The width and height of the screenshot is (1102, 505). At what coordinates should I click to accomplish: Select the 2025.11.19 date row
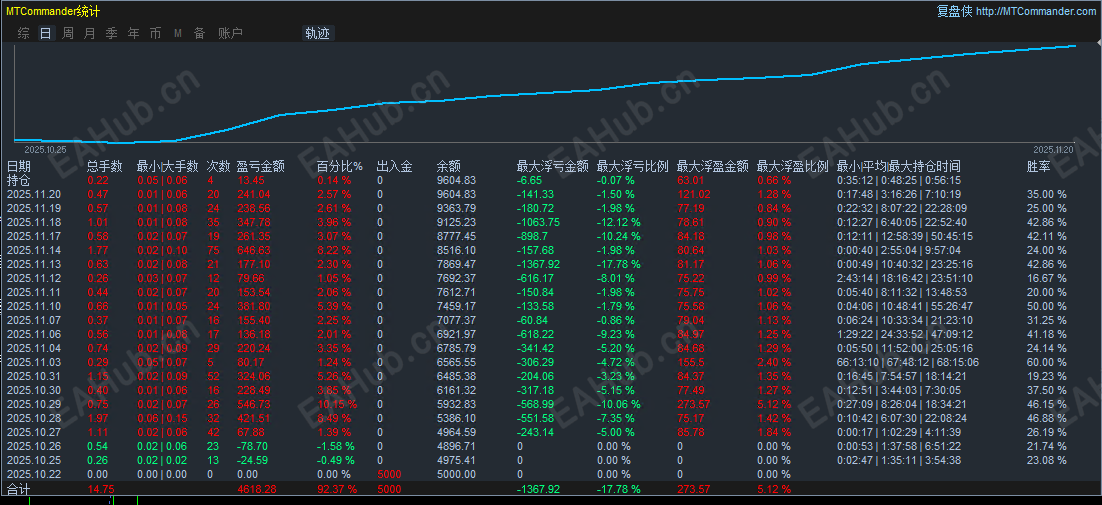pyautogui.click(x=34, y=208)
